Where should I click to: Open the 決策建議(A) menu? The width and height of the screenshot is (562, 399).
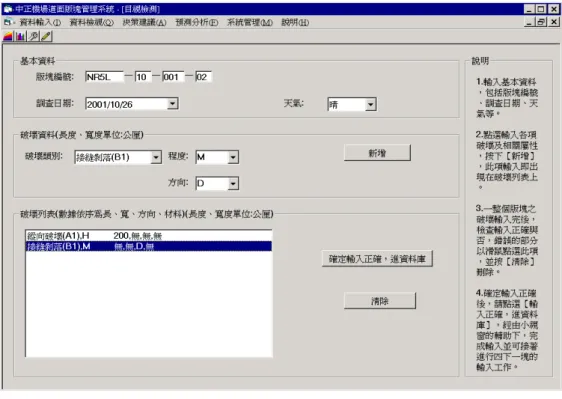(144, 23)
